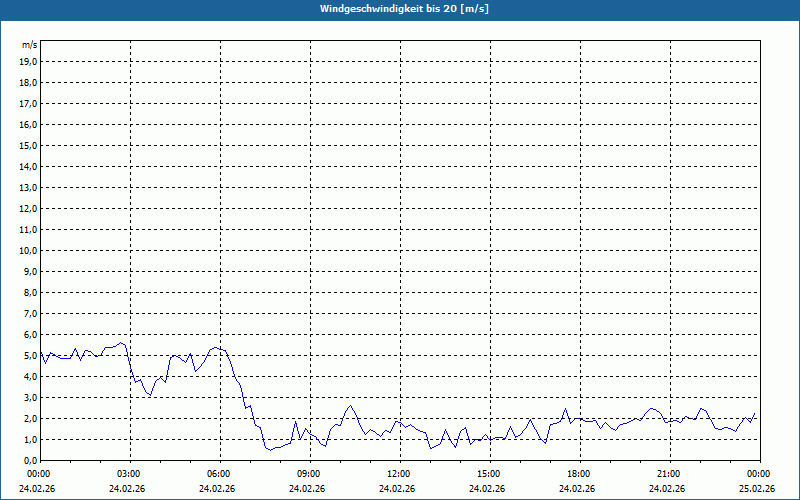The width and height of the screenshot is (800, 500).
Task: Click the "14,0" y-axis value
Action: 28,166
